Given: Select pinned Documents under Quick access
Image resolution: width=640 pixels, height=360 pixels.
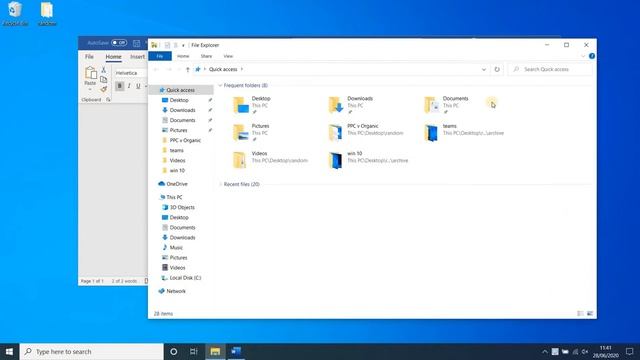Looking at the screenshot, I should [x=182, y=120].
